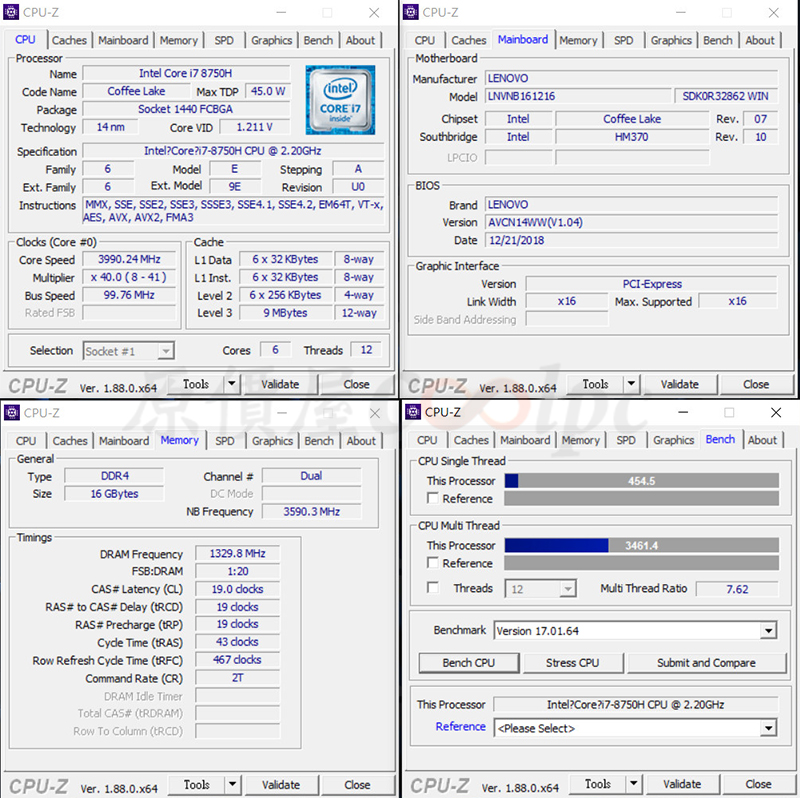Click Validate in the Mainboard window
800x798 pixels.
(680, 384)
